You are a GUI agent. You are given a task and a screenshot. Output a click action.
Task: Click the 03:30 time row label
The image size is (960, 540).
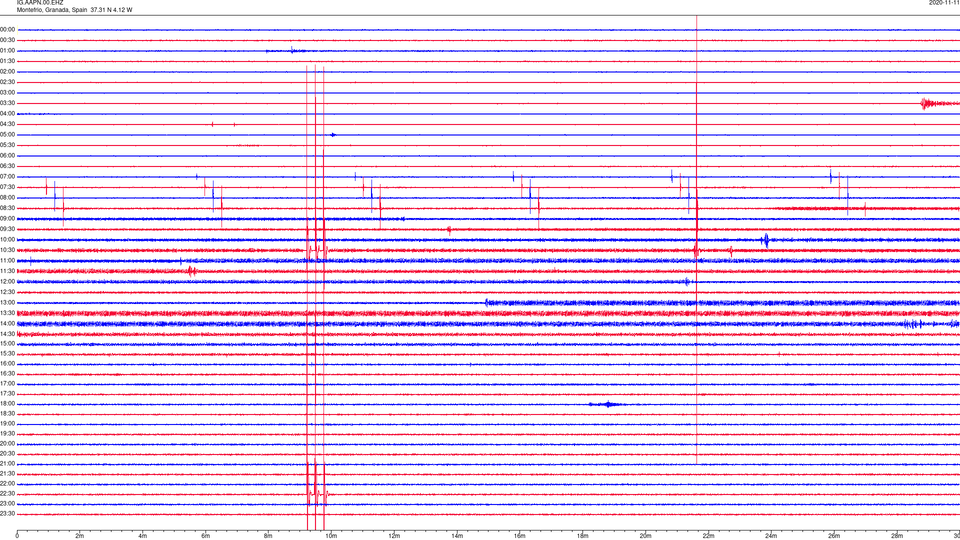(8, 103)
